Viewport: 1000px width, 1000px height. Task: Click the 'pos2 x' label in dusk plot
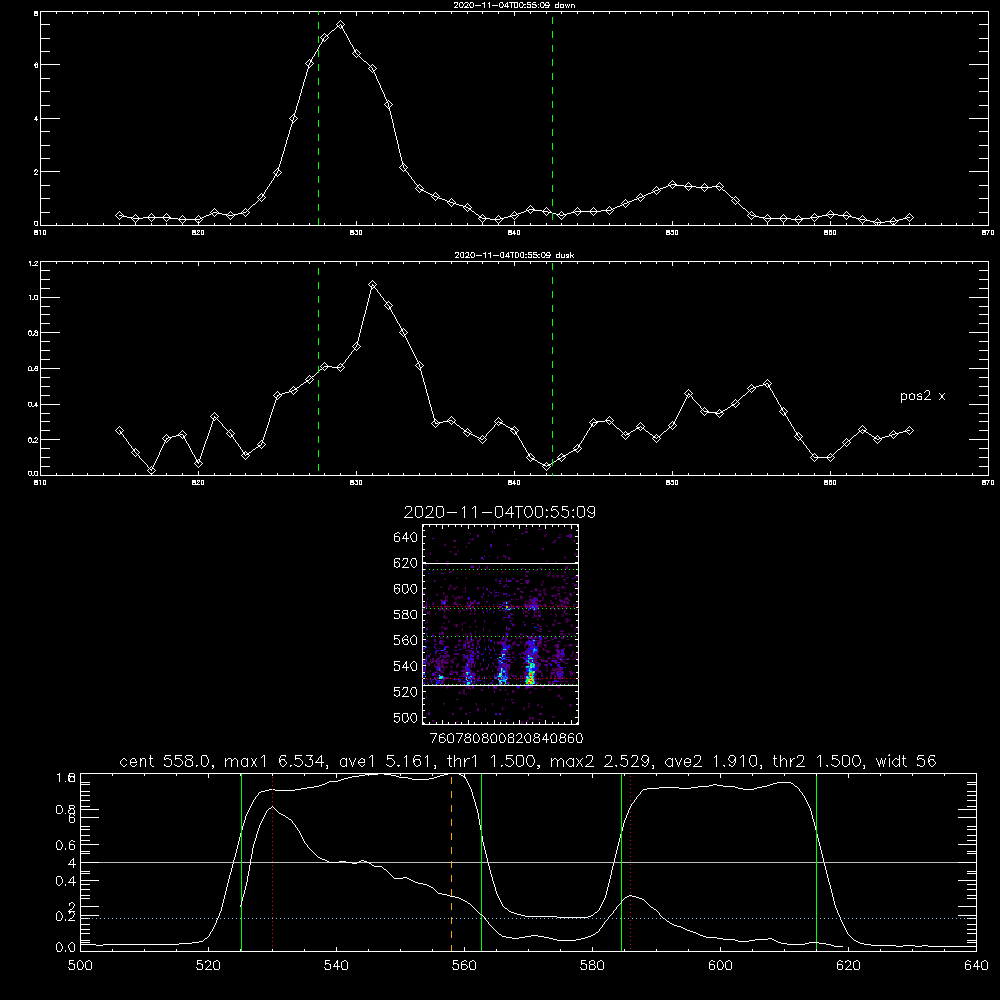(922, 396)
